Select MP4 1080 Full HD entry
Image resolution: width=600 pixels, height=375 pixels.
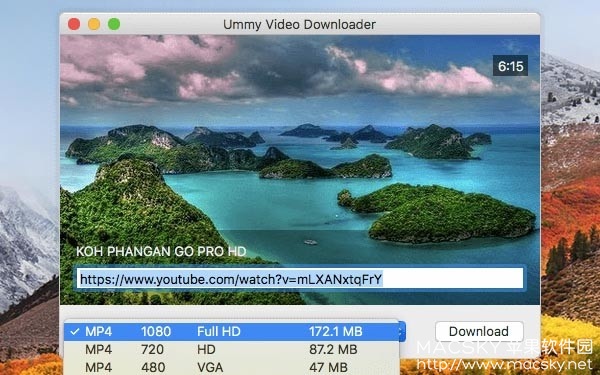[232, 331]
